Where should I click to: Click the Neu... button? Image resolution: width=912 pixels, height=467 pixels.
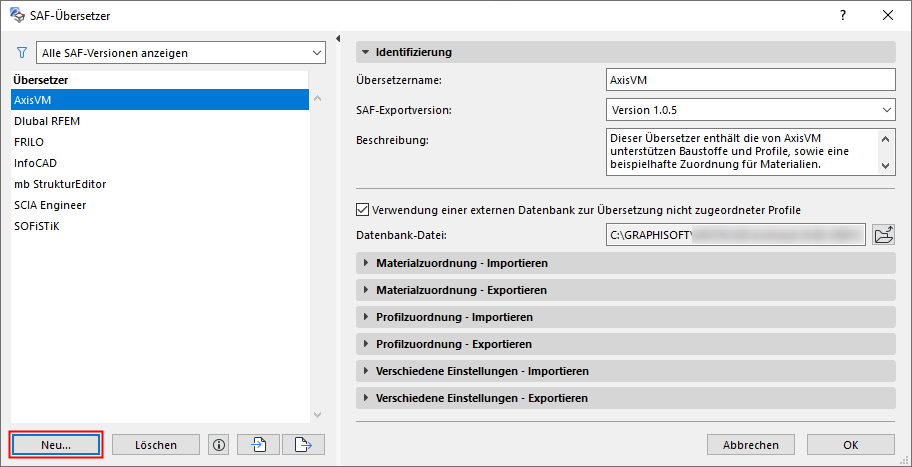point(56,445)
